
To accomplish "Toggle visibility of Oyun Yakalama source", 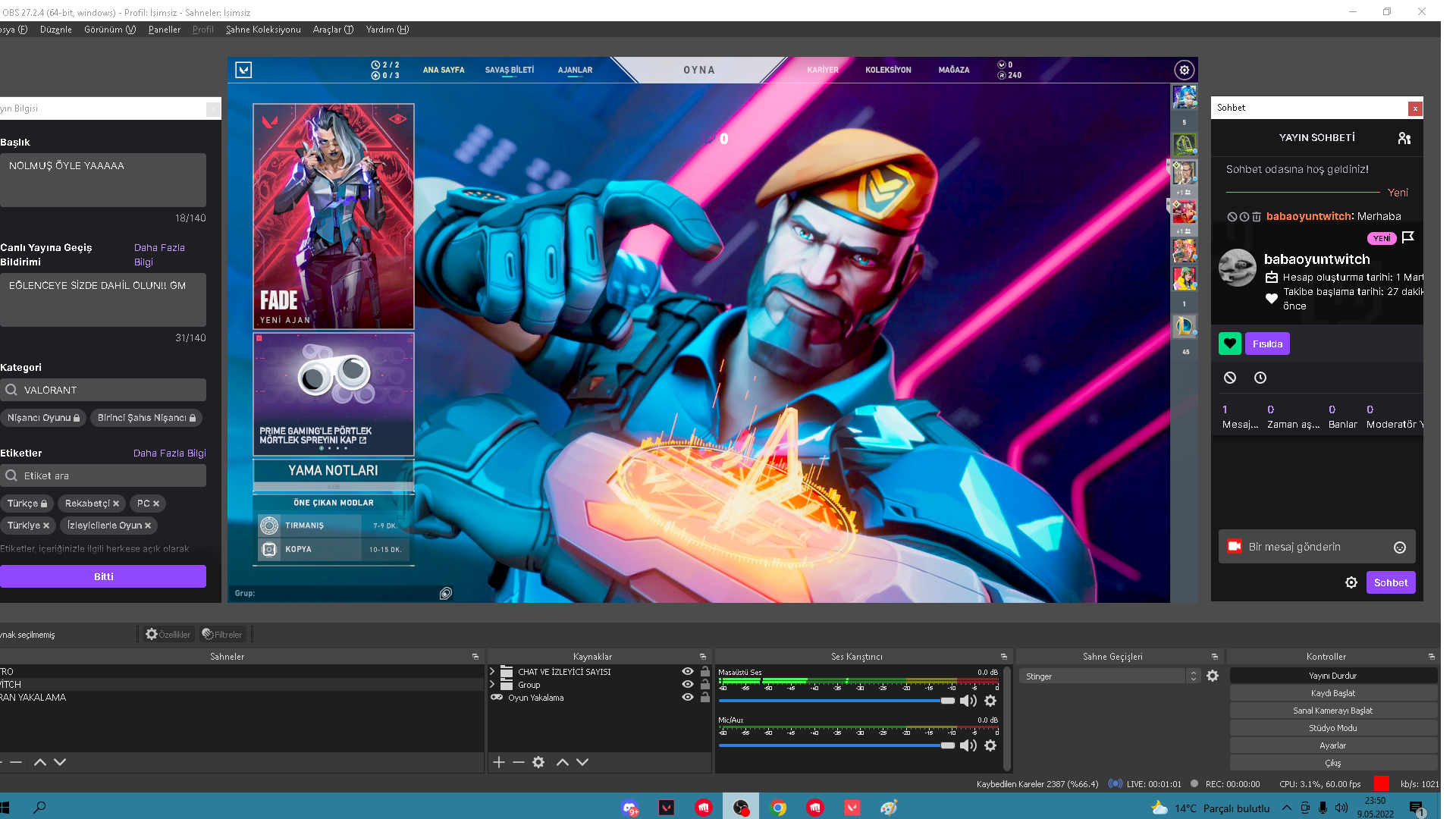I will coord(688,698).
